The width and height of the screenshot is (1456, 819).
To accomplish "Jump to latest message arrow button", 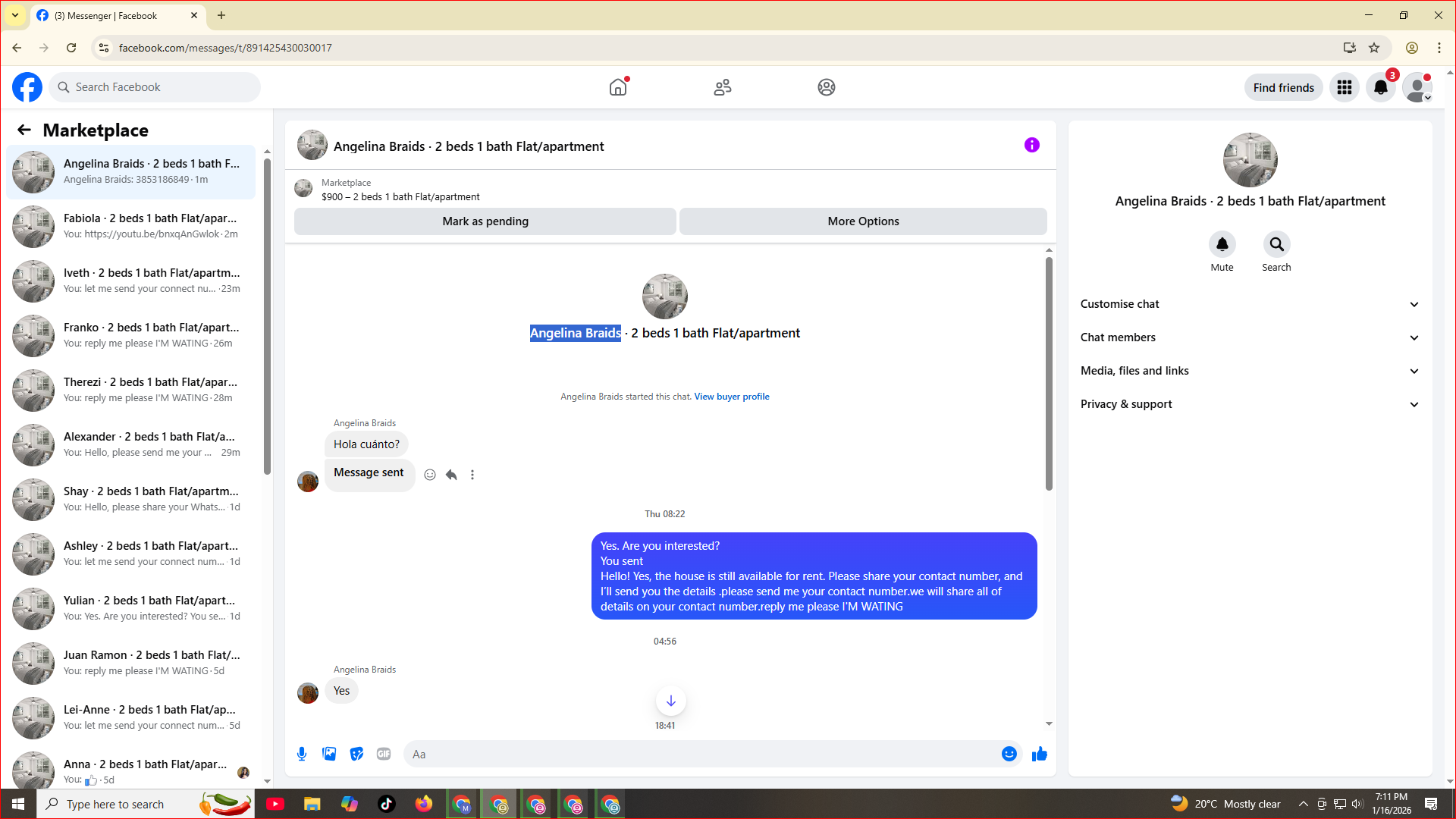I will [x=670, y=701].
